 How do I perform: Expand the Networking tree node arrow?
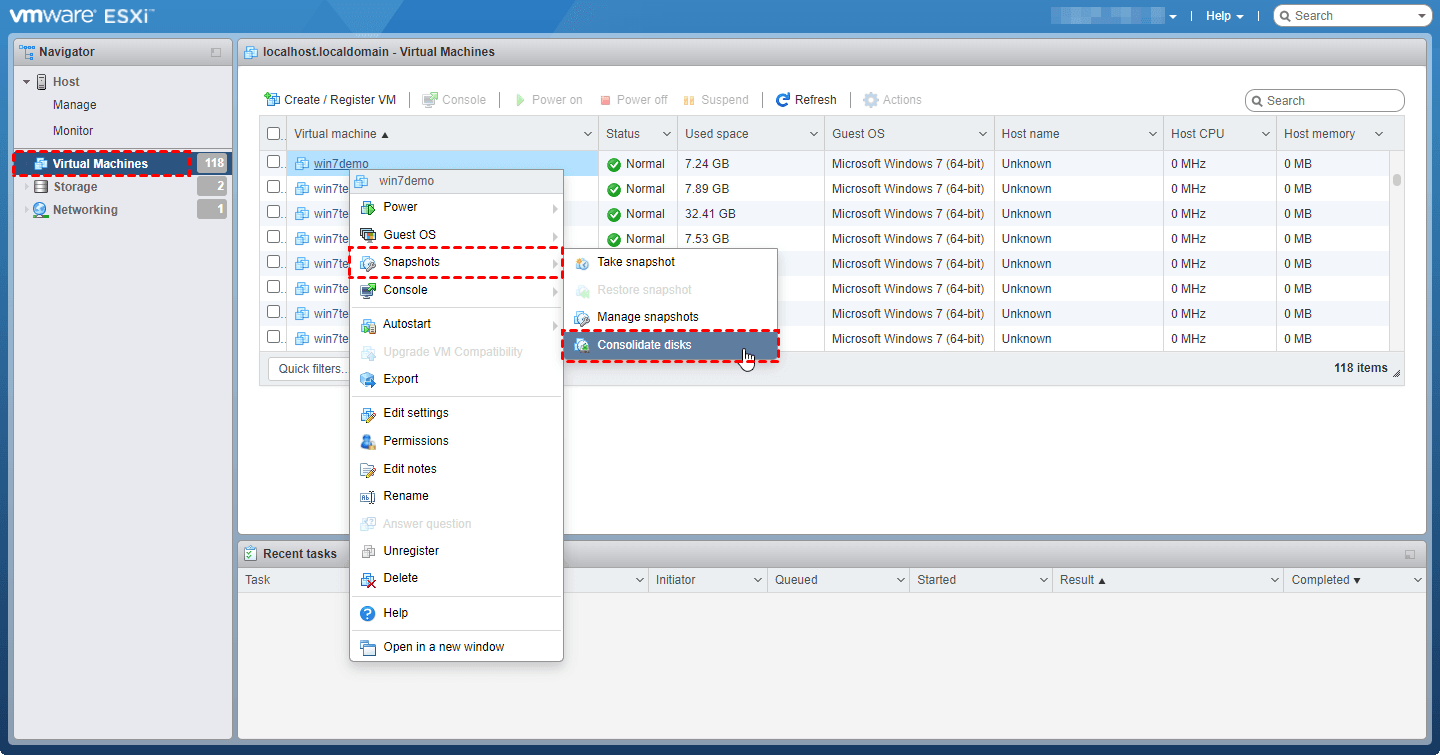27,210
